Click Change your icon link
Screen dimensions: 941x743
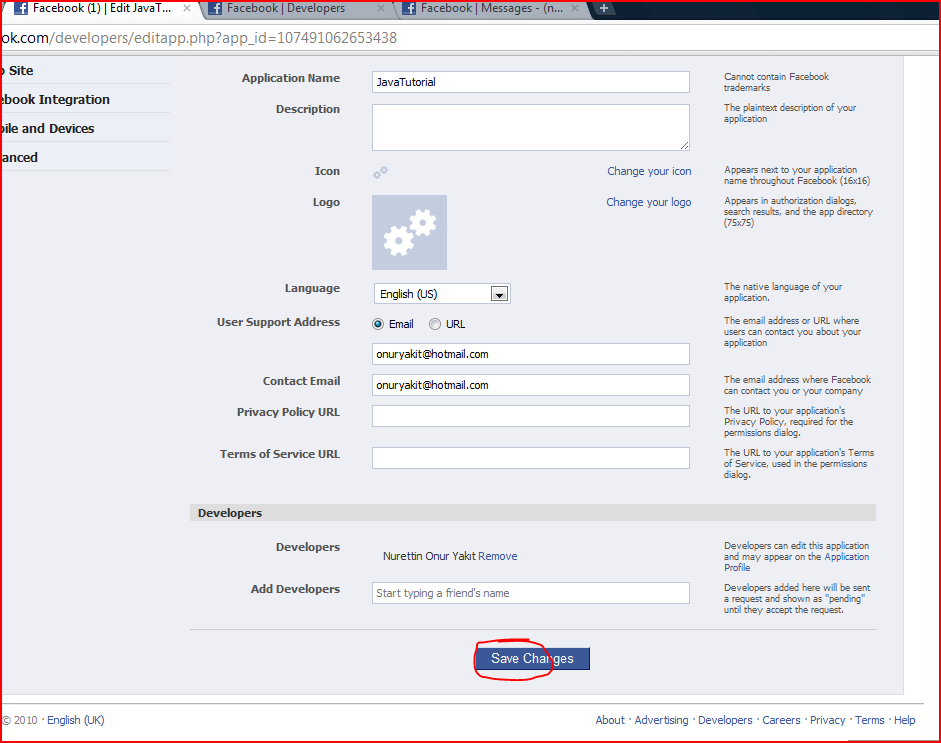(x=649, y=171)
